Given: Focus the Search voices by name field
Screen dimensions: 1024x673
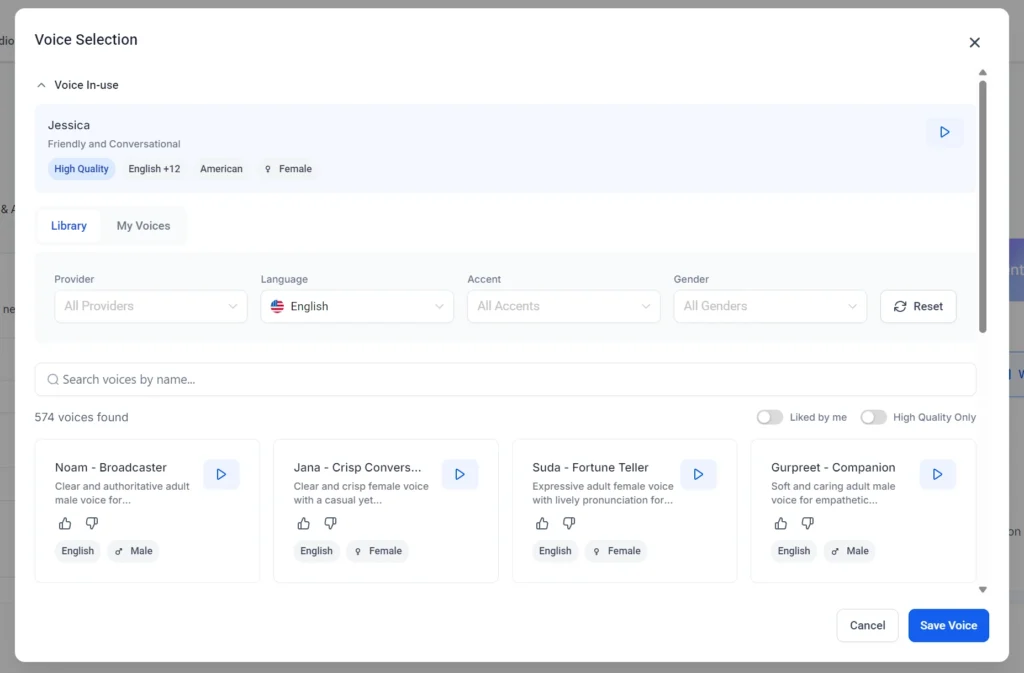Looking at the screenshot, I should point(505,379).
